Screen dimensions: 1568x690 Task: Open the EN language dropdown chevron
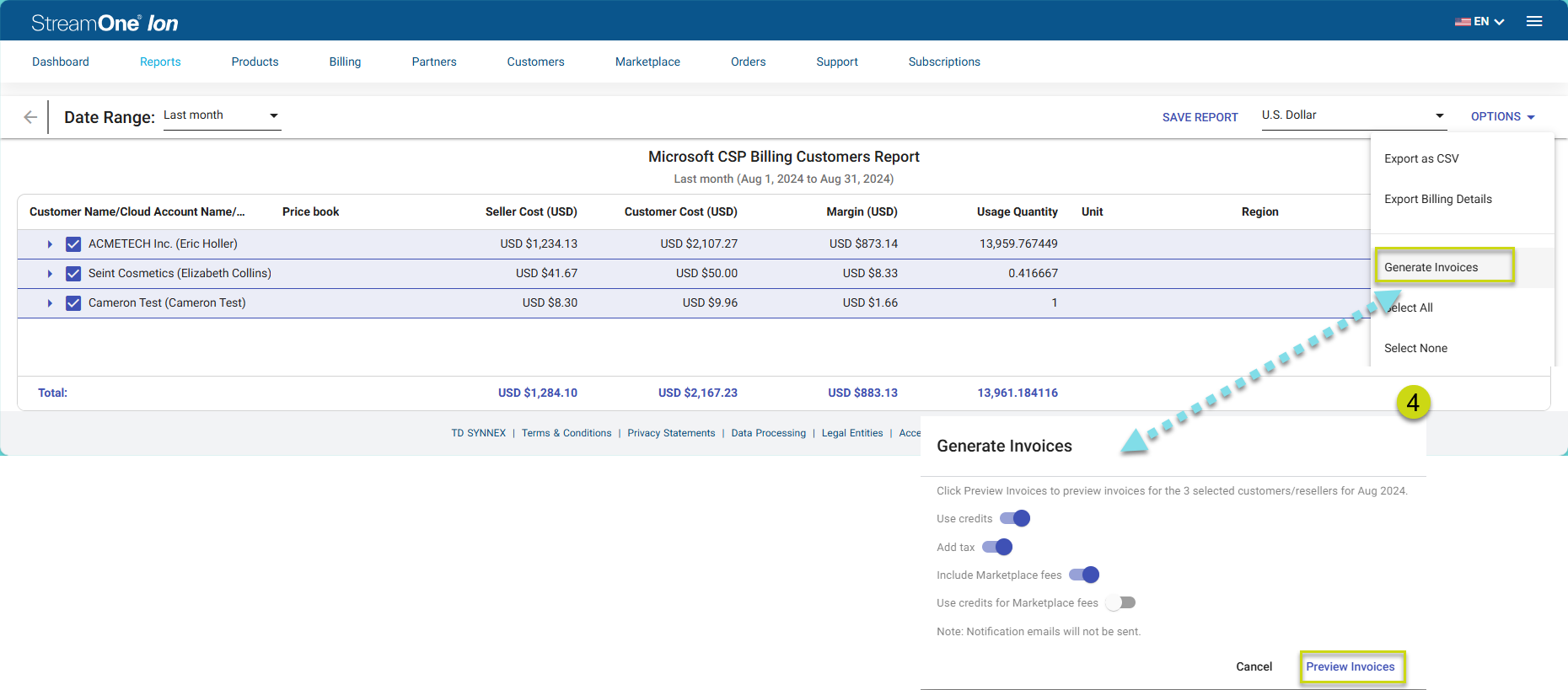pyautogui.click(x=1499, y=22)
